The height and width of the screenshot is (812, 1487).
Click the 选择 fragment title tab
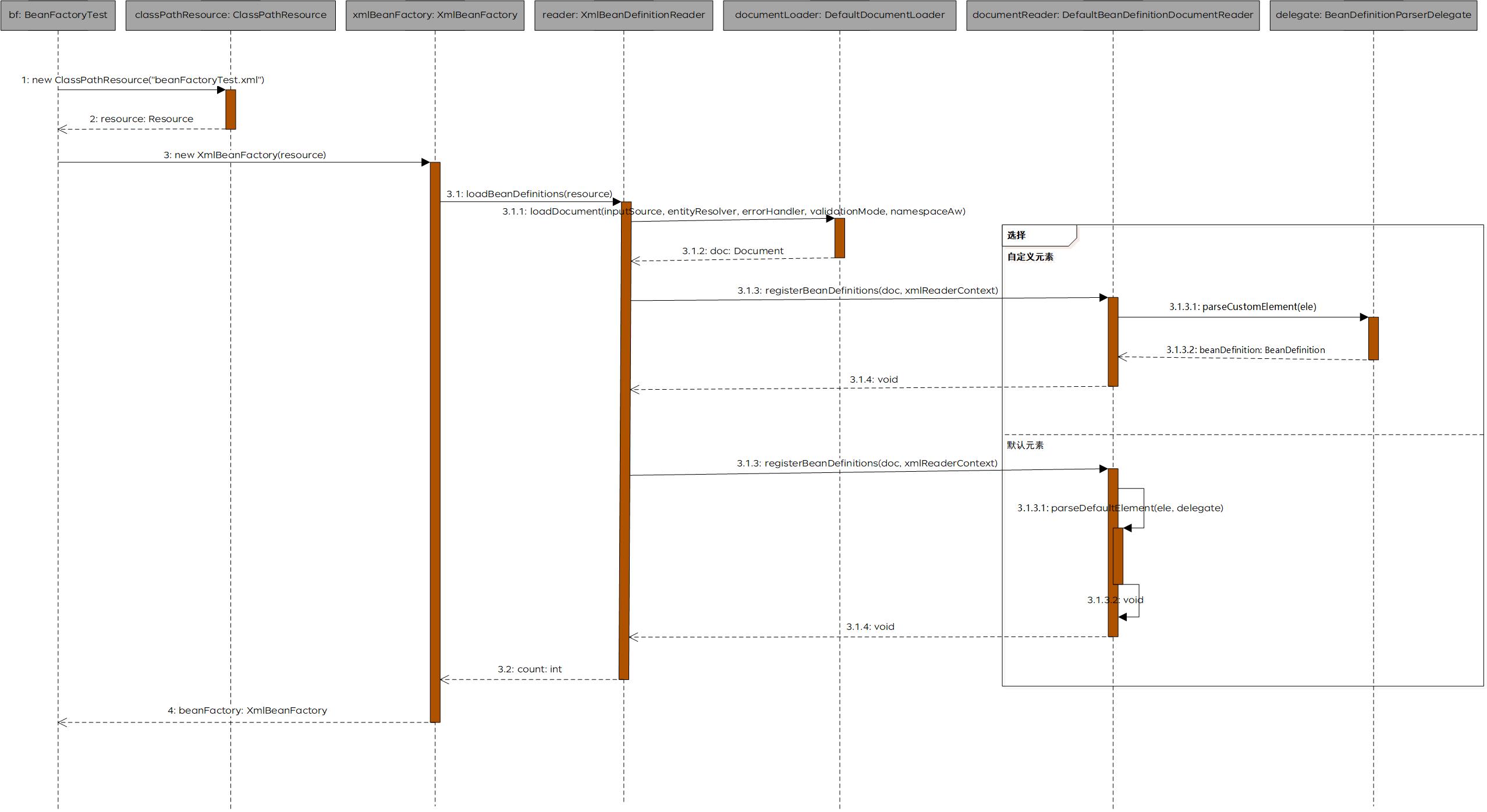coord(1039,235)
